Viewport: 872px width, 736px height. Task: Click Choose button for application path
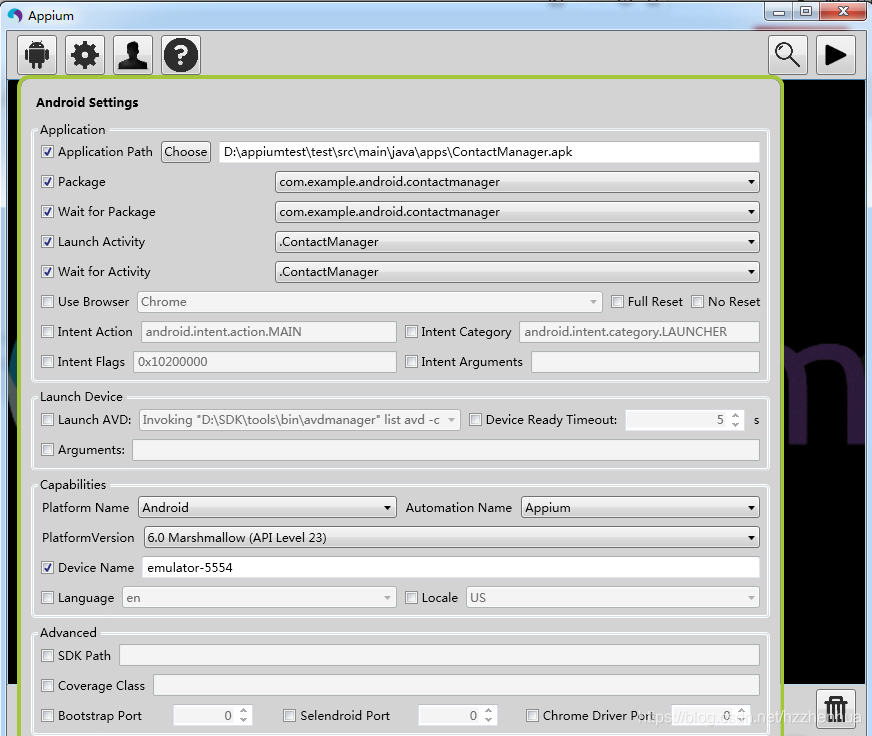[x=186, y=152]
